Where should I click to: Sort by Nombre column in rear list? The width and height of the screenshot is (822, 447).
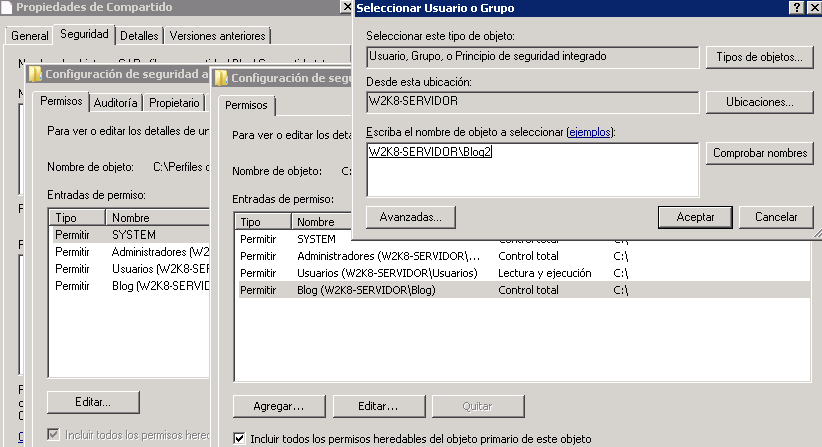pyautogui.click(x=157, y=217)
